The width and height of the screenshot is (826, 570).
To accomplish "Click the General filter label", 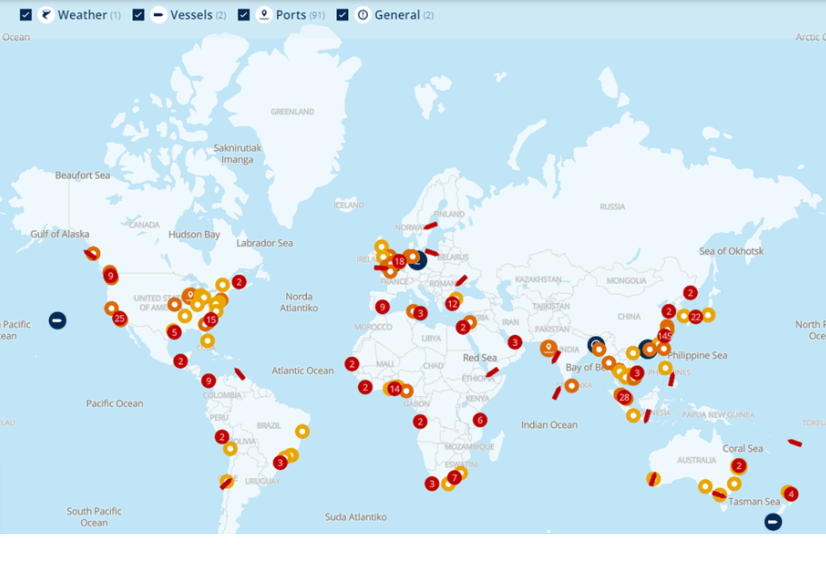I will coord(397,15).
